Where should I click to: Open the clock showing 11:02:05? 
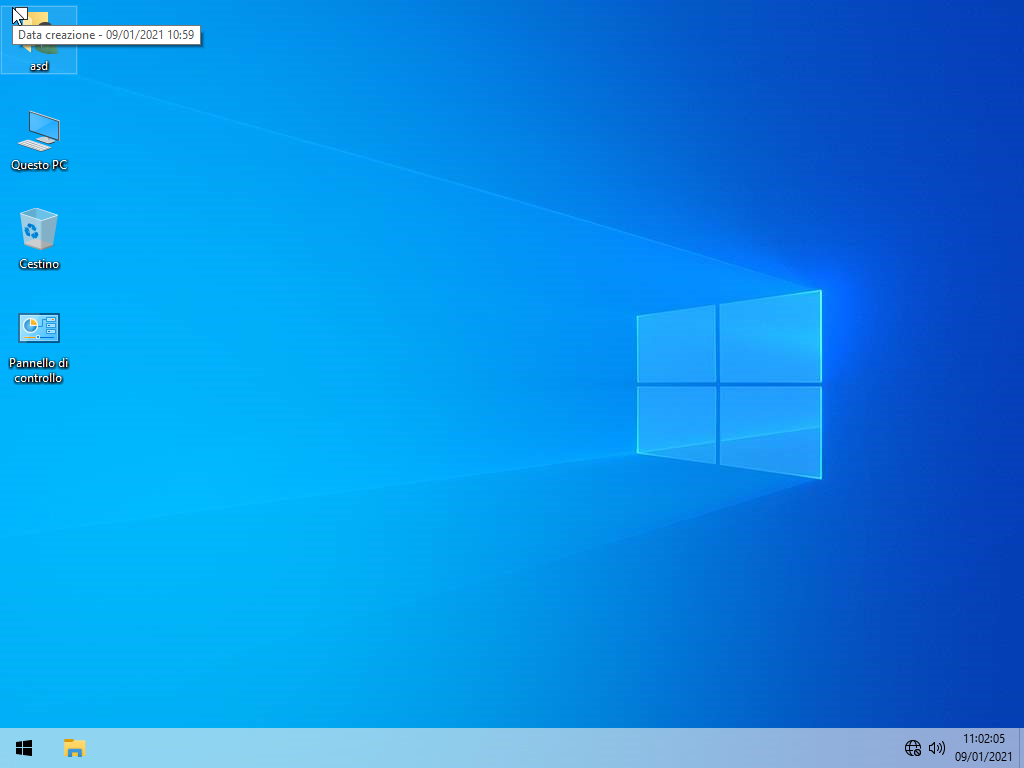click(x=984, y=748)
